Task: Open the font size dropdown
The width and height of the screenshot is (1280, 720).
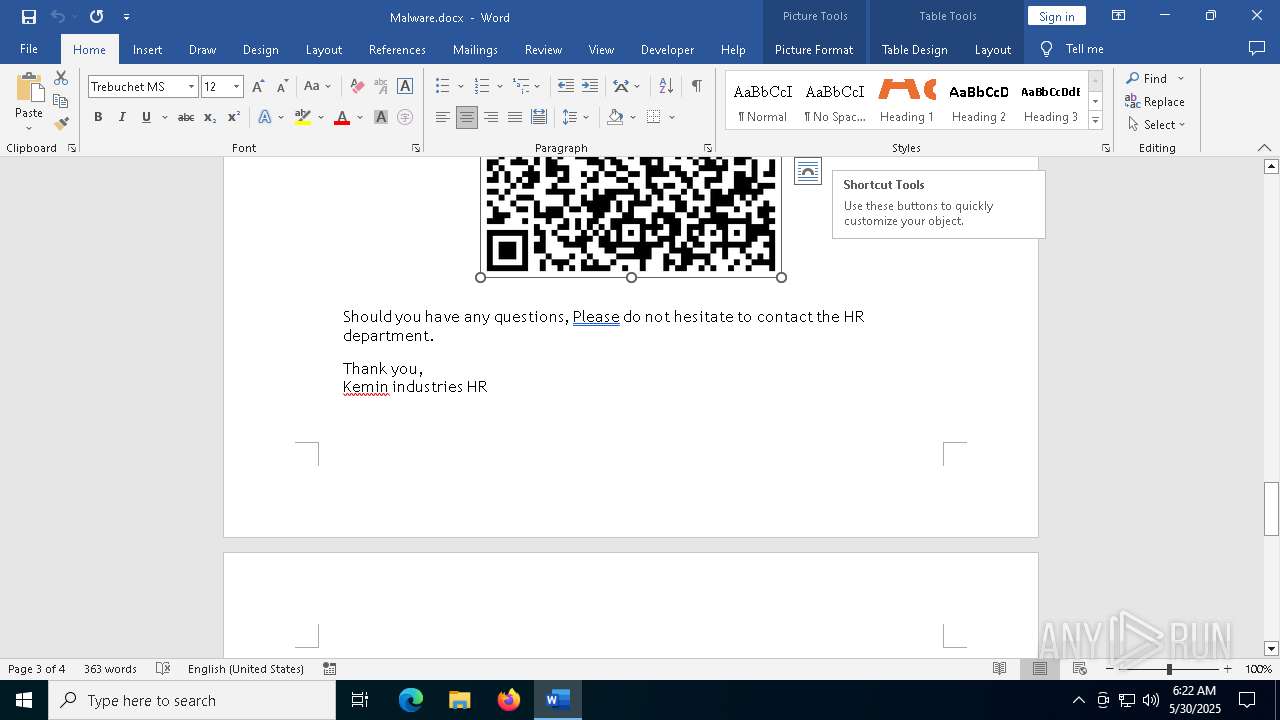Action: coord(237,87)
